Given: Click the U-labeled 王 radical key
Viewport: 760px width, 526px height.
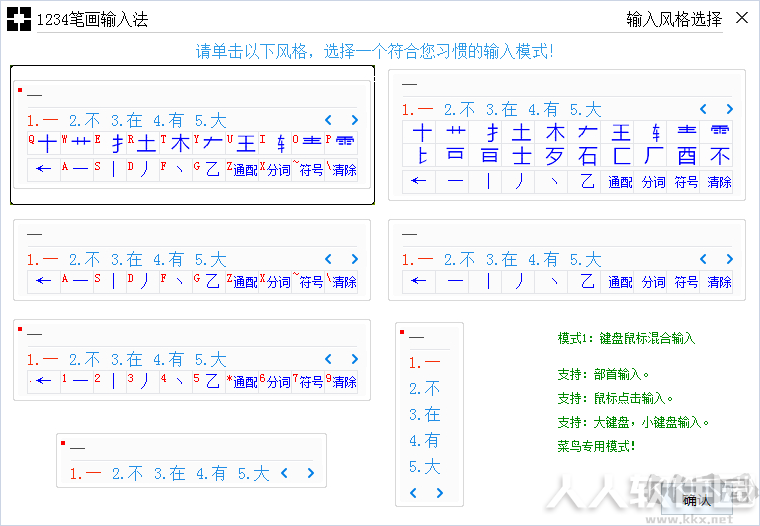Looking at the screenshot, I should (241, 143).
